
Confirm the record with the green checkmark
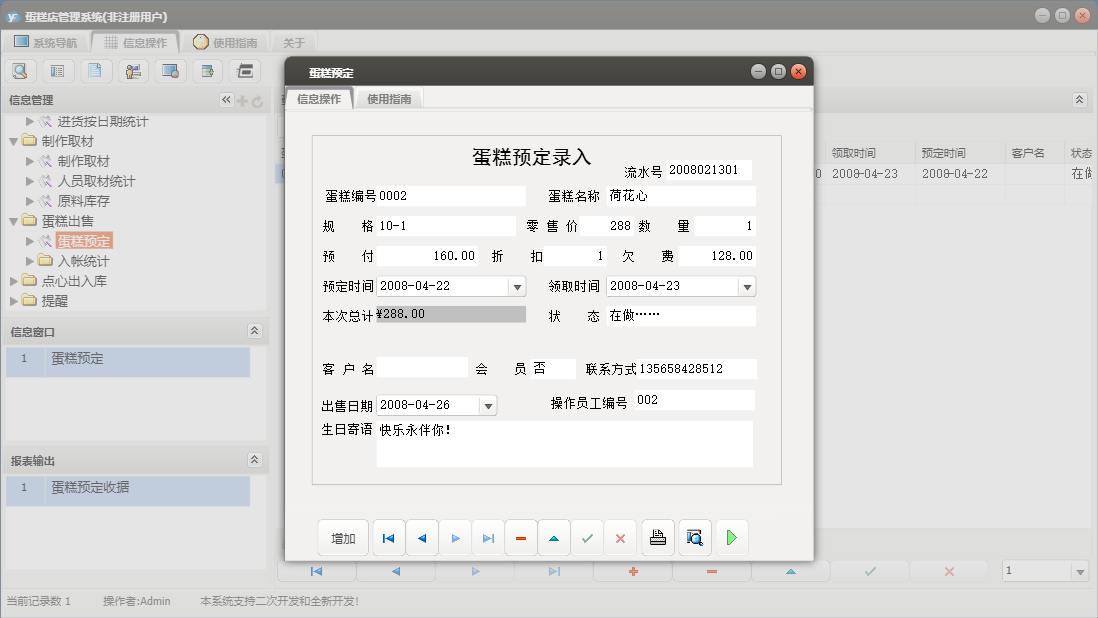click(587, 537)
